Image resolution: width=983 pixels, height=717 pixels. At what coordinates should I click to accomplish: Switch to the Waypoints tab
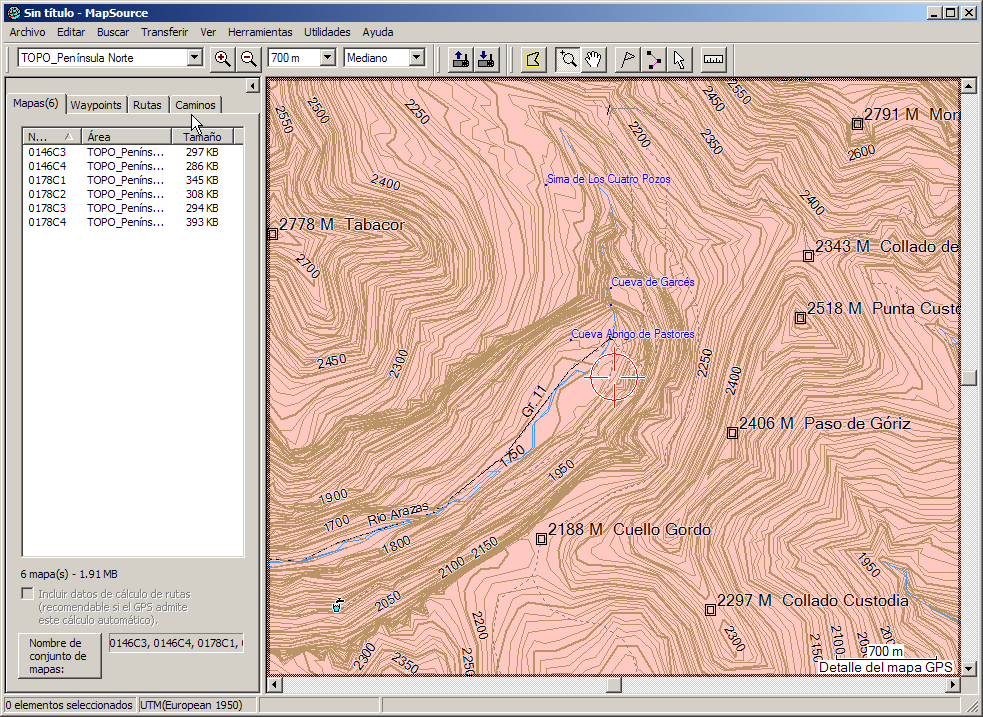pos(96,105)
